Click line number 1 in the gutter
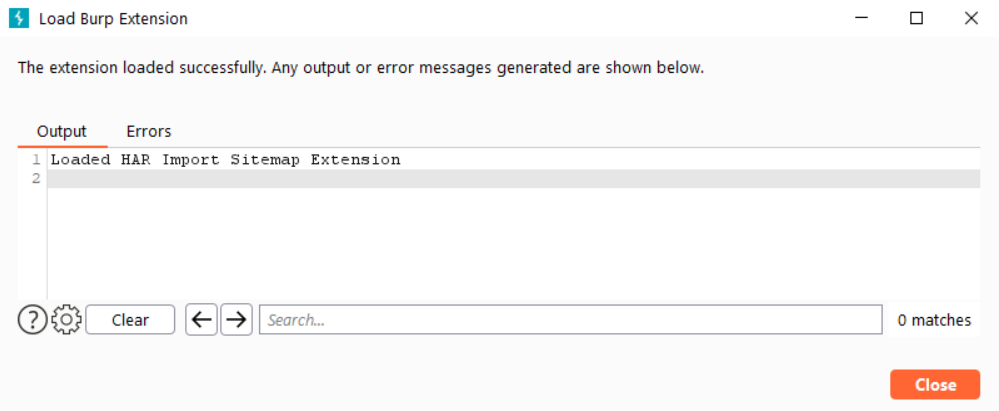Image resolution: width=999 pixels, height=411 pixels. (36, 160)
